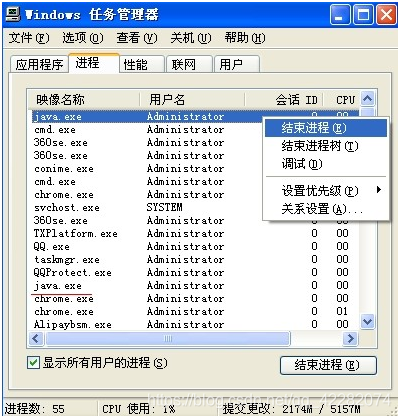Sort by 会话 ID column header
Viewport: 401px width, 419px height.
pos(284,99)
